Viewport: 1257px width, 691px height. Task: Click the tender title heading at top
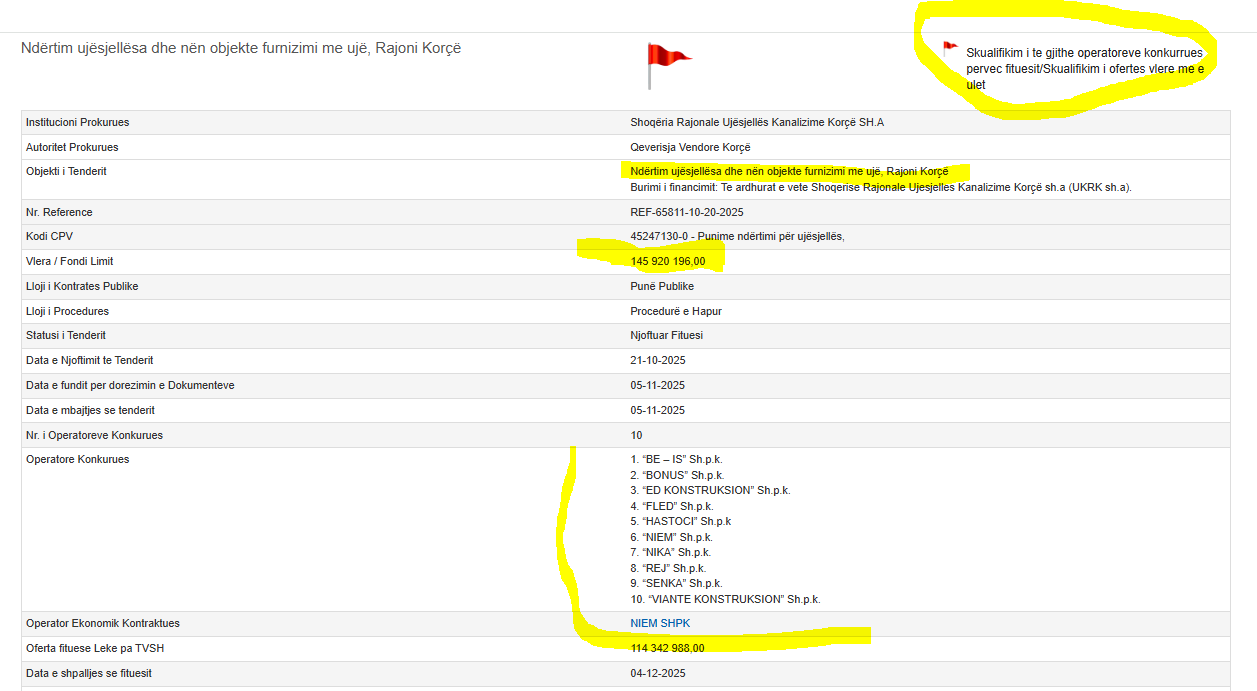[241, 48]
